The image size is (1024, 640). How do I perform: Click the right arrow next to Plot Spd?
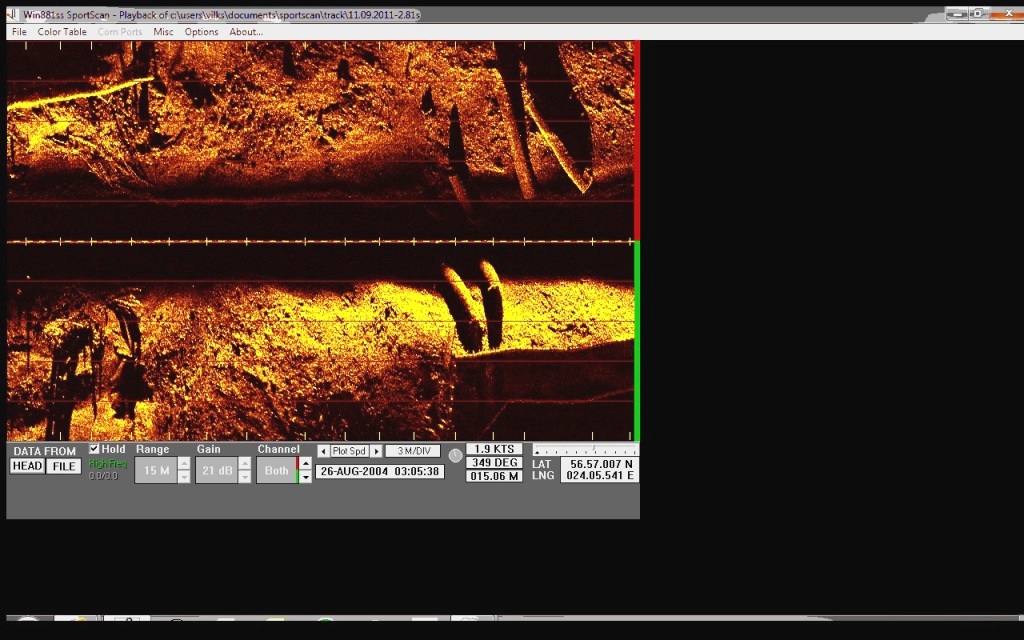click(x=376, y=452)
